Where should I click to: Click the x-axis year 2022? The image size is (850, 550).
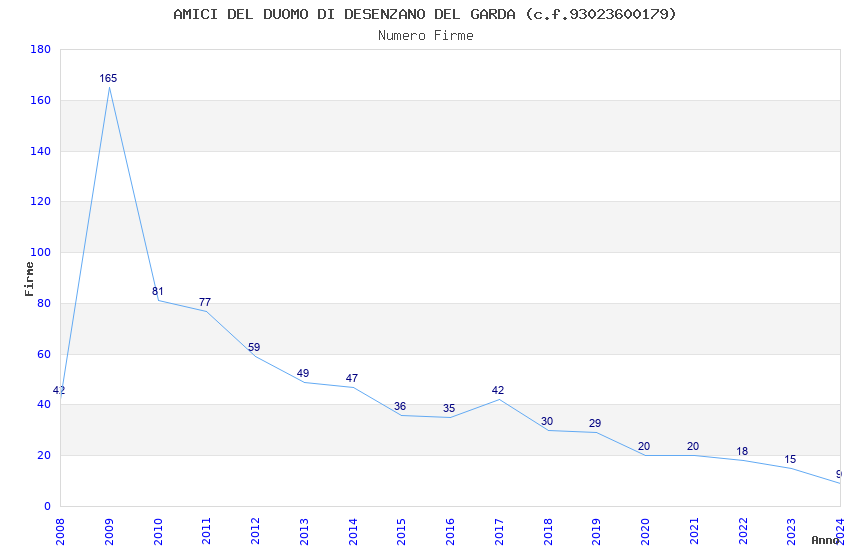[x=743, y=531]
